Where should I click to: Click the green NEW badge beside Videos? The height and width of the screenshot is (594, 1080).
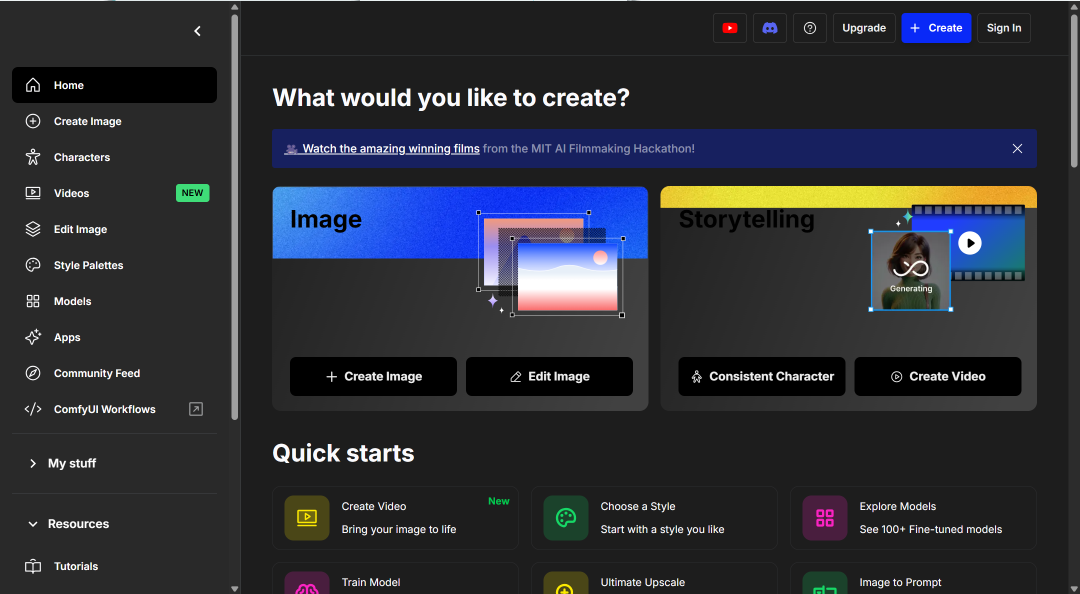193,193
